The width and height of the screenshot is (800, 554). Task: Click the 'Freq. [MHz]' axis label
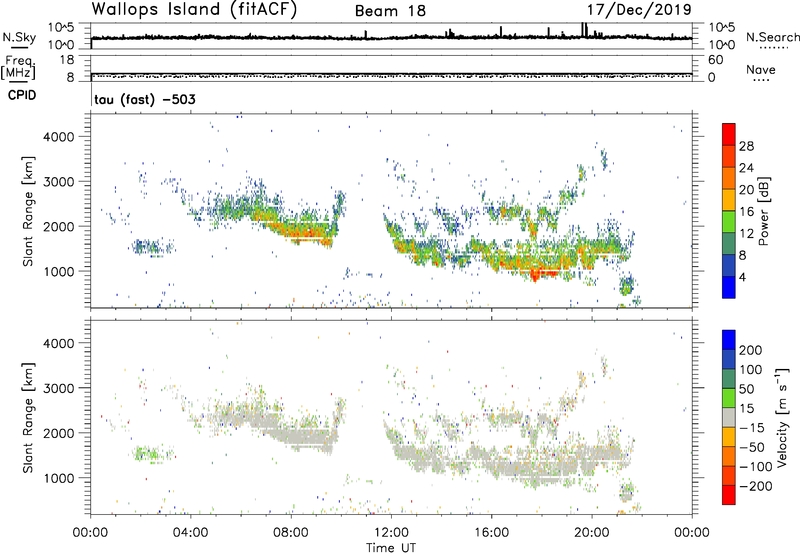(x=18, y=67)
